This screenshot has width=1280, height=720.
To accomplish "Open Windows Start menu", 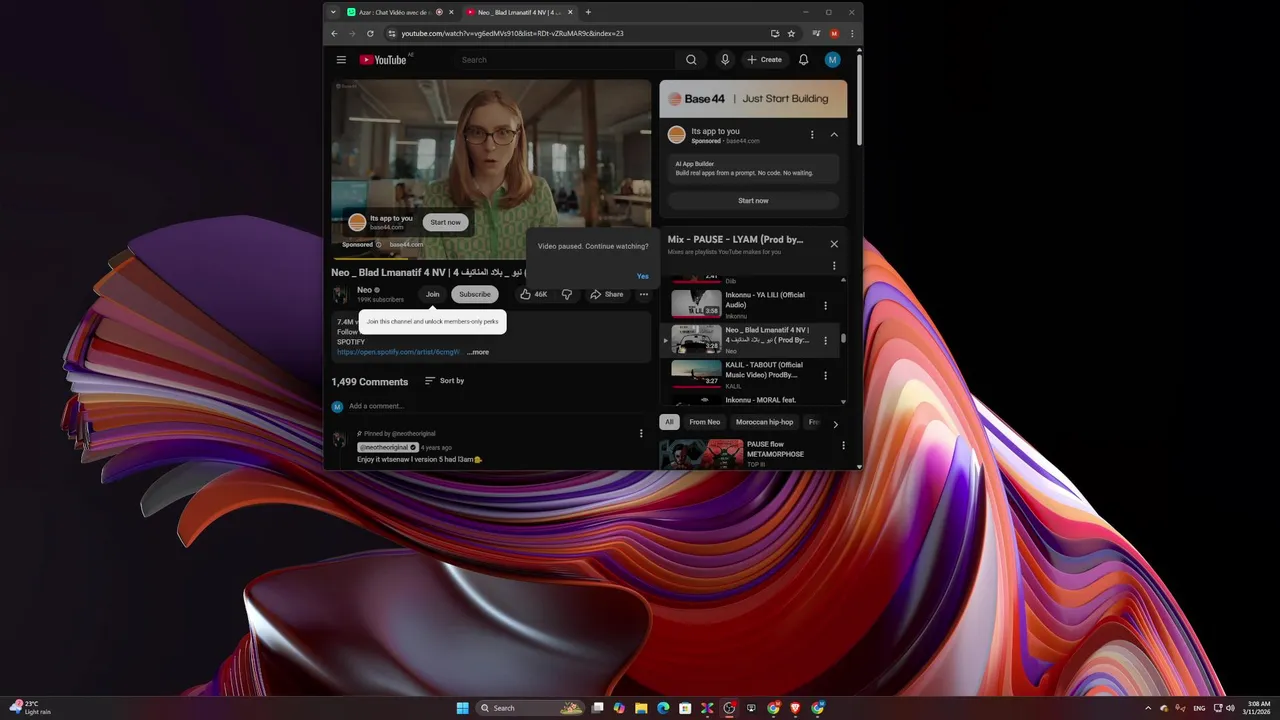I will coord(463,708).
